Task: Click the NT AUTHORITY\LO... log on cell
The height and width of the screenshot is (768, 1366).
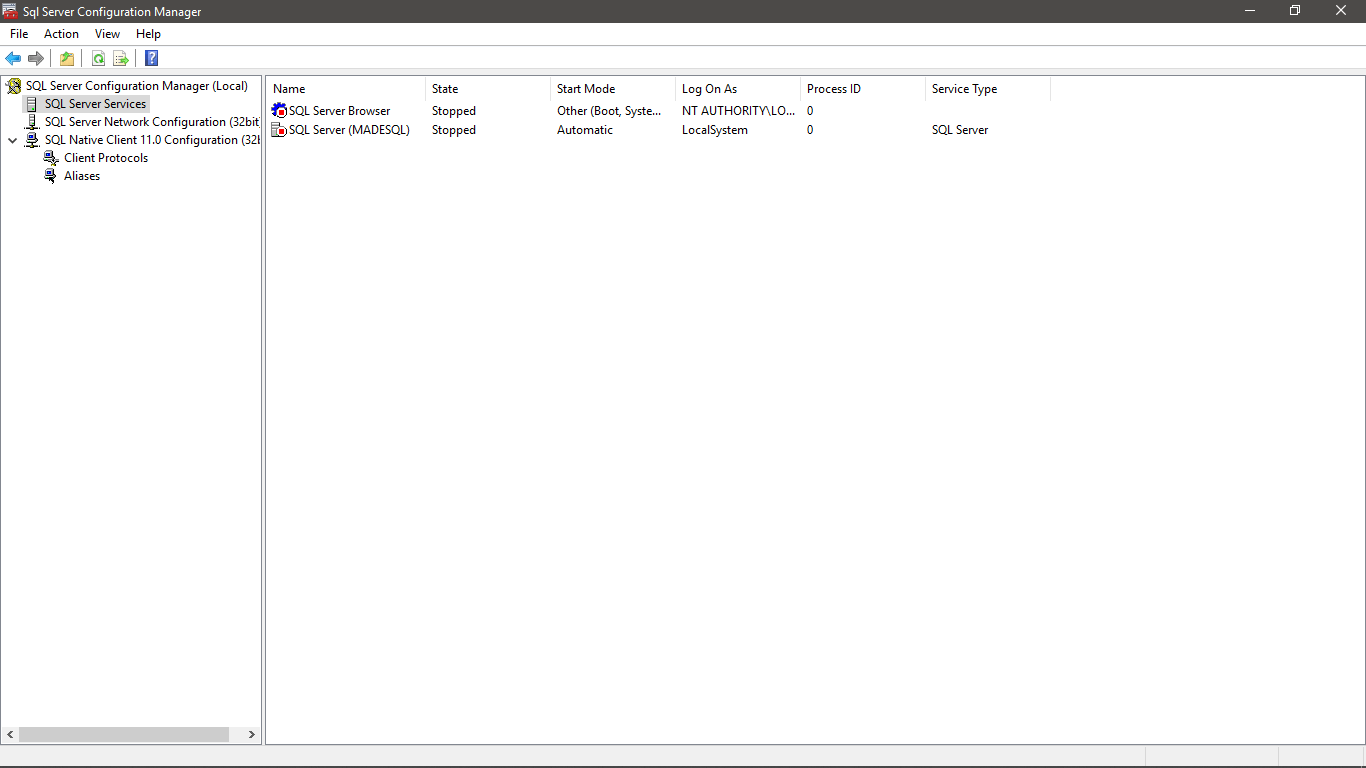Action: click(739, 111)
